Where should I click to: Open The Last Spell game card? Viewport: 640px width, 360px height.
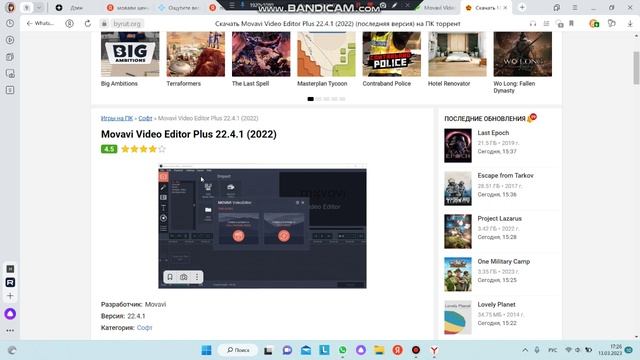[x=261, y=60]
